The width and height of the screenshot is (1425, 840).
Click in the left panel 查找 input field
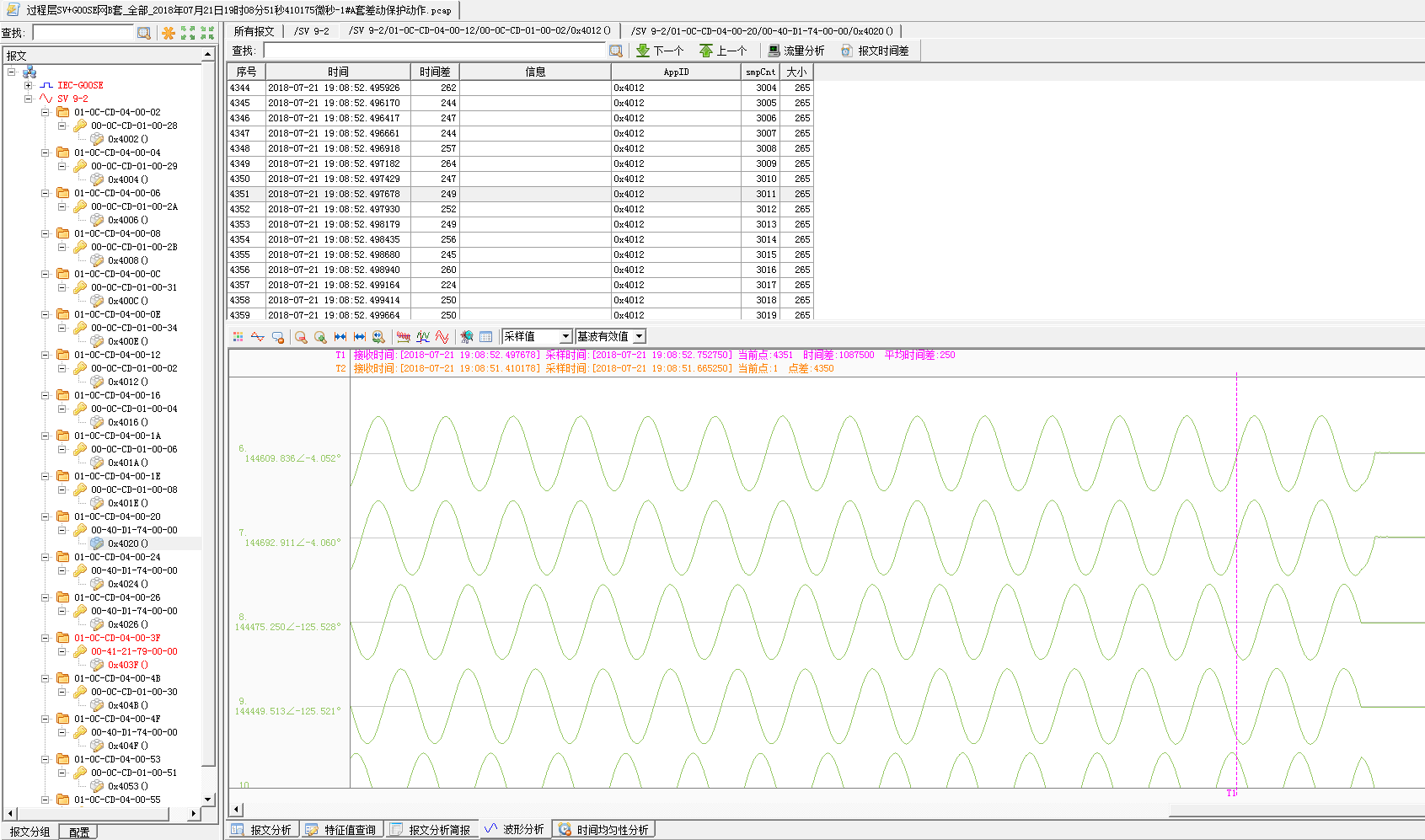pyautogui.click(x=83, y=33)
